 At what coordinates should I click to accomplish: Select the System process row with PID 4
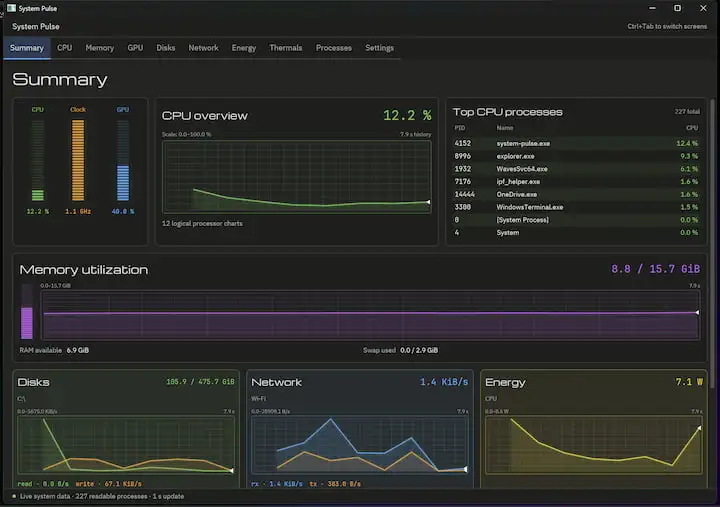tap(576, 233)
